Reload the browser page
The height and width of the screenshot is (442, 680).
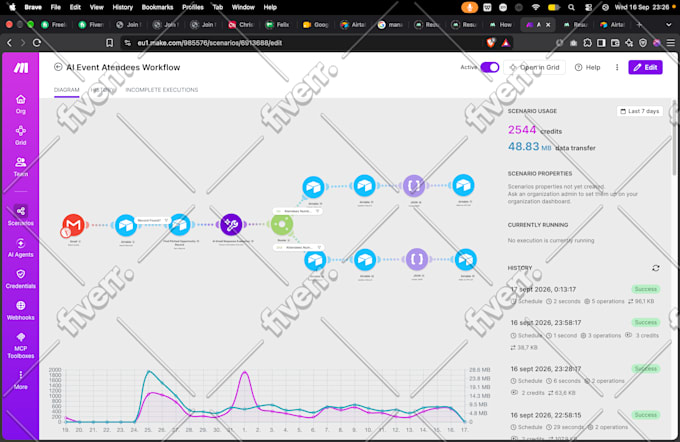37,43
